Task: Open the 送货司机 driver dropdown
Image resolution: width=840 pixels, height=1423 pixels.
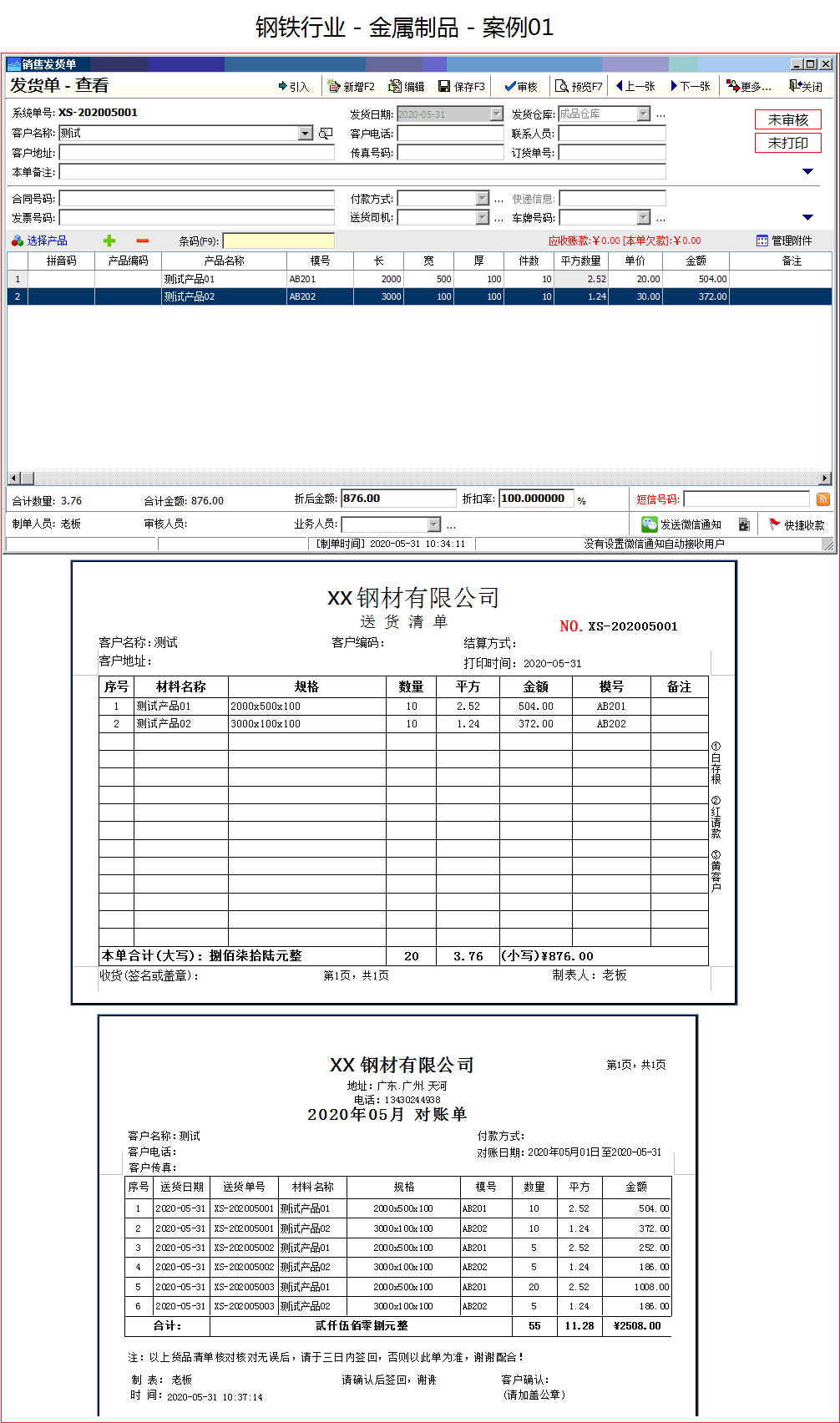Action: click(482, 218)
